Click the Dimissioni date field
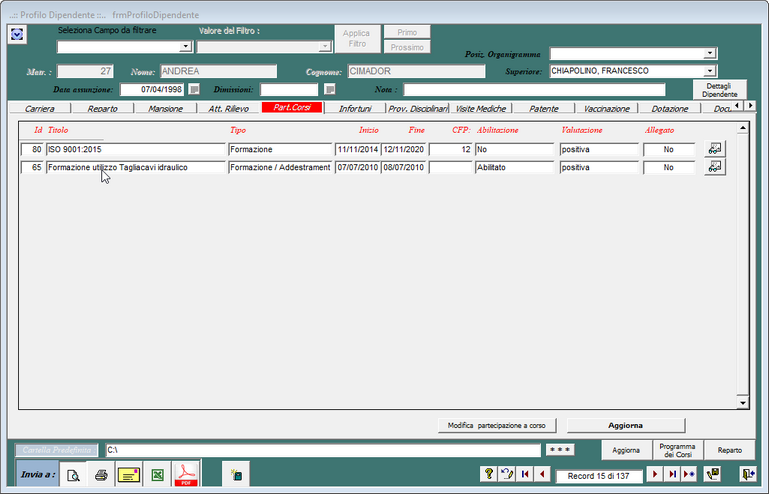Viewport: 769px width, 494px height. 289,89
